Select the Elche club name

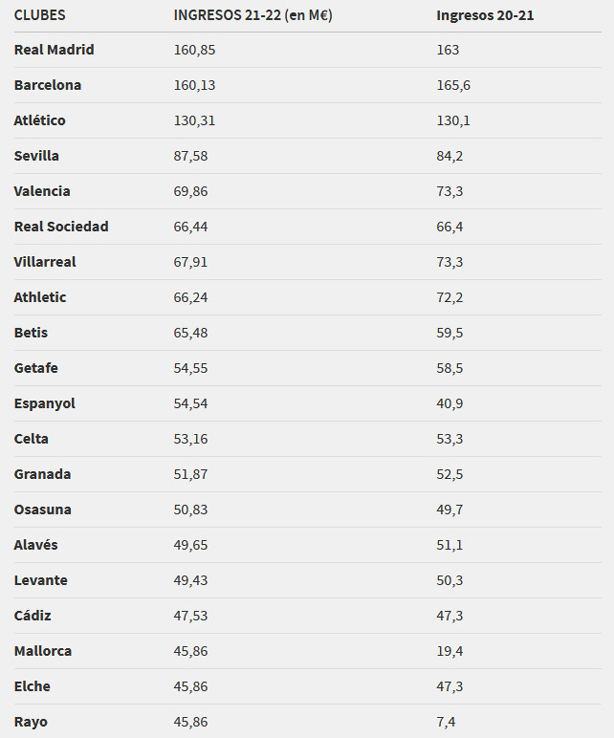32,686
